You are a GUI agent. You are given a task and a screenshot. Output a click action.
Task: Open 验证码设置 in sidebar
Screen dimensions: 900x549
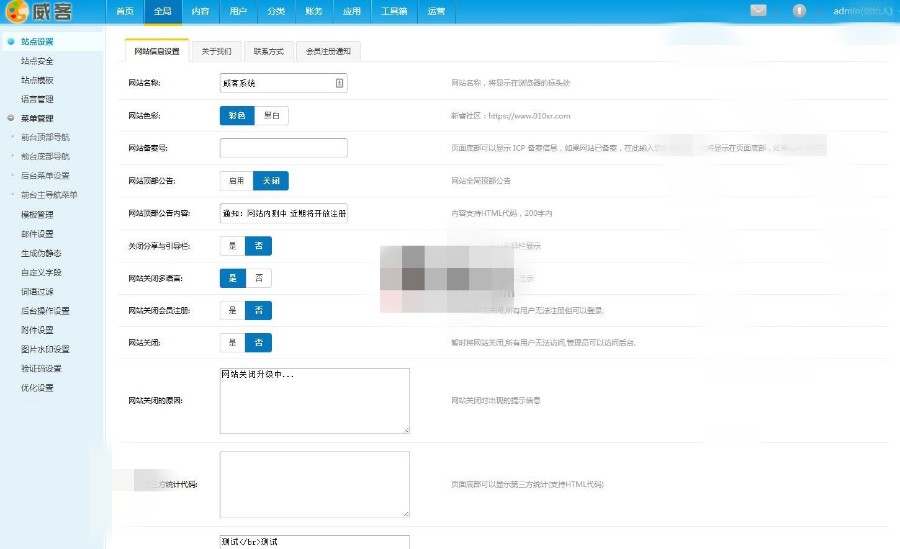click(41, 368)
